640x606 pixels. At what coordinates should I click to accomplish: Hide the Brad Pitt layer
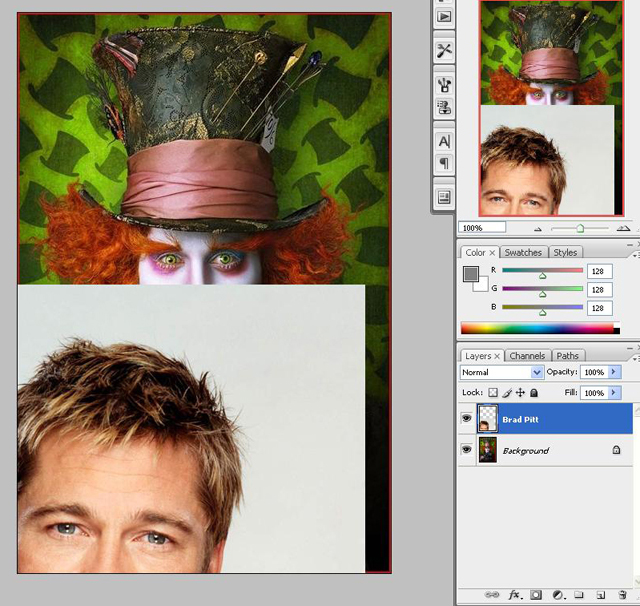[x=467, y=418]
